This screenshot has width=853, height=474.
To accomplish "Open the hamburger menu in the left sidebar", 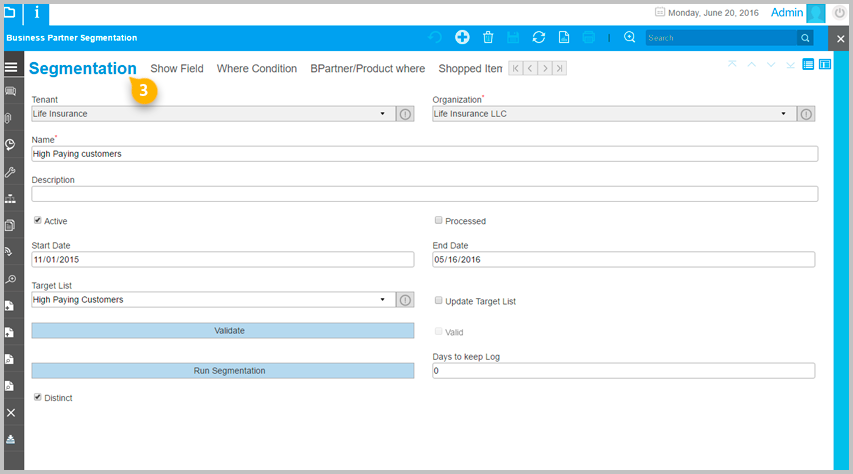I will point(11,67).
